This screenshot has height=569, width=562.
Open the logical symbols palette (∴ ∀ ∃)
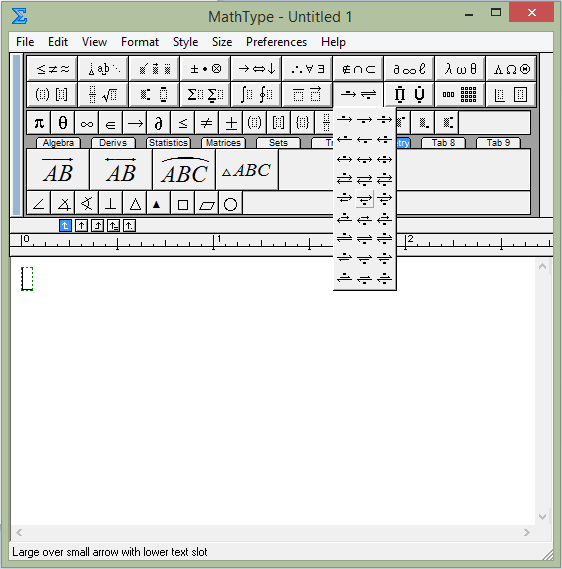point(307,68)
